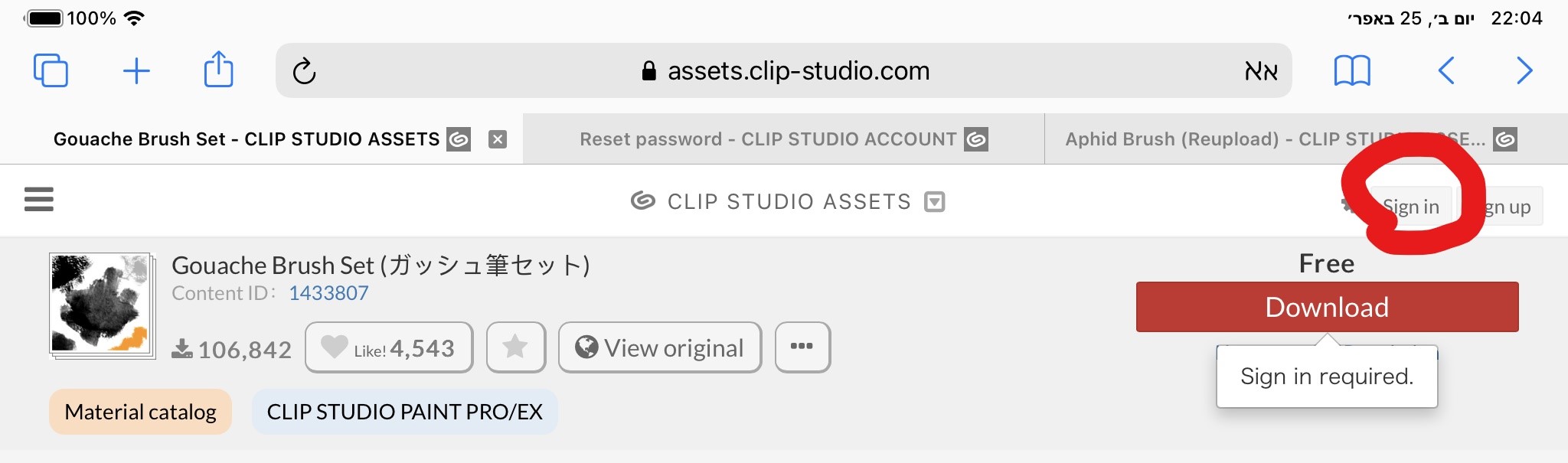Open the bookmarks book icon

pyautogui.click(x=1352, y=70)
